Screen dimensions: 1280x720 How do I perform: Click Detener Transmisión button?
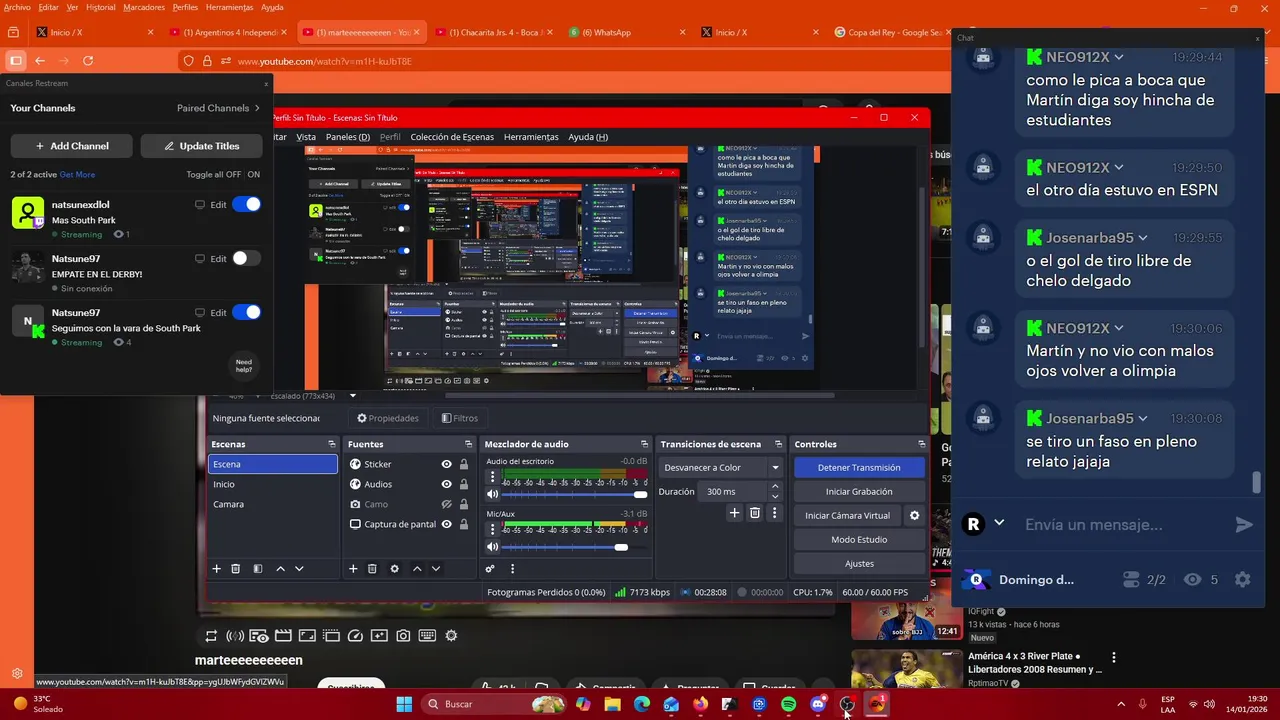pos(859,467)
